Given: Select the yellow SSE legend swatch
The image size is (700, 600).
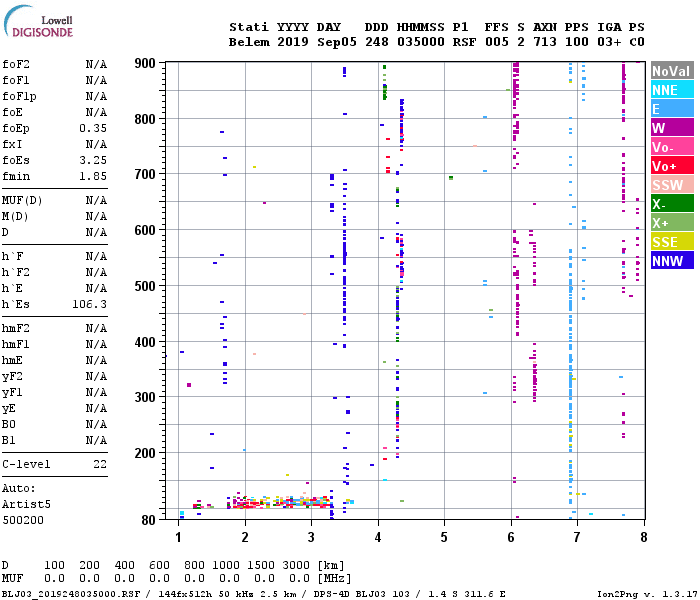Looking at the screenshot, I should point(672,242).
